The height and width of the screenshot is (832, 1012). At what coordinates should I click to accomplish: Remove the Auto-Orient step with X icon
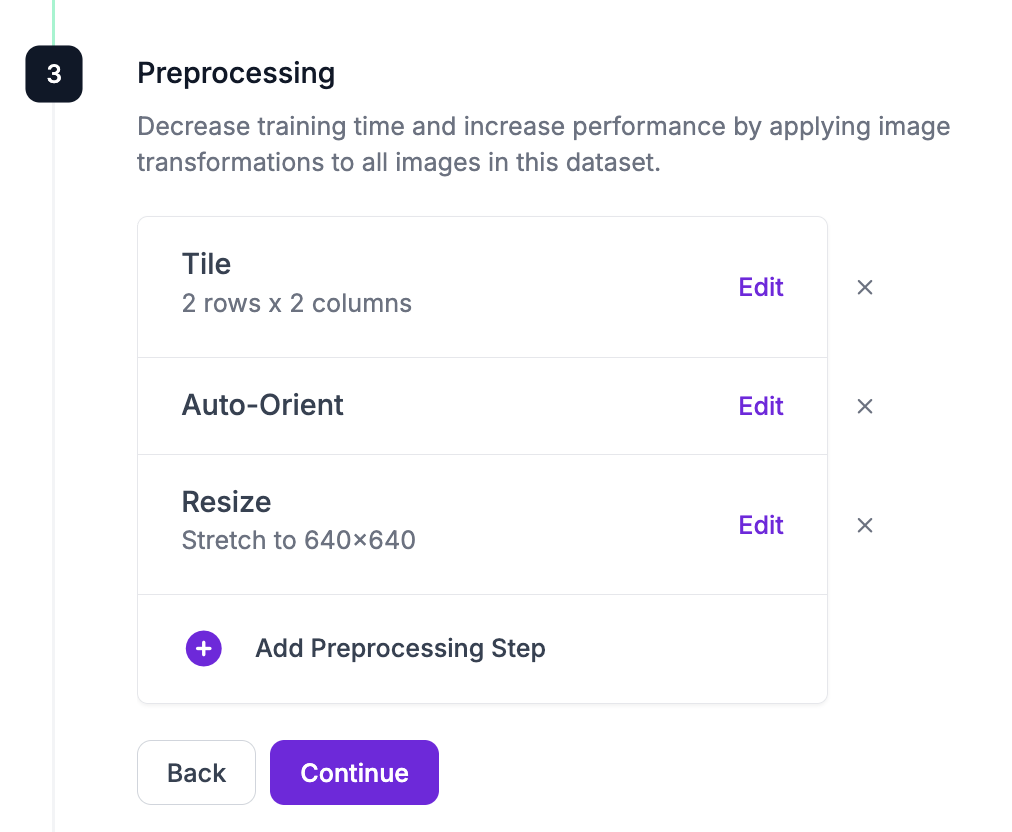click(x=865, y=406)
